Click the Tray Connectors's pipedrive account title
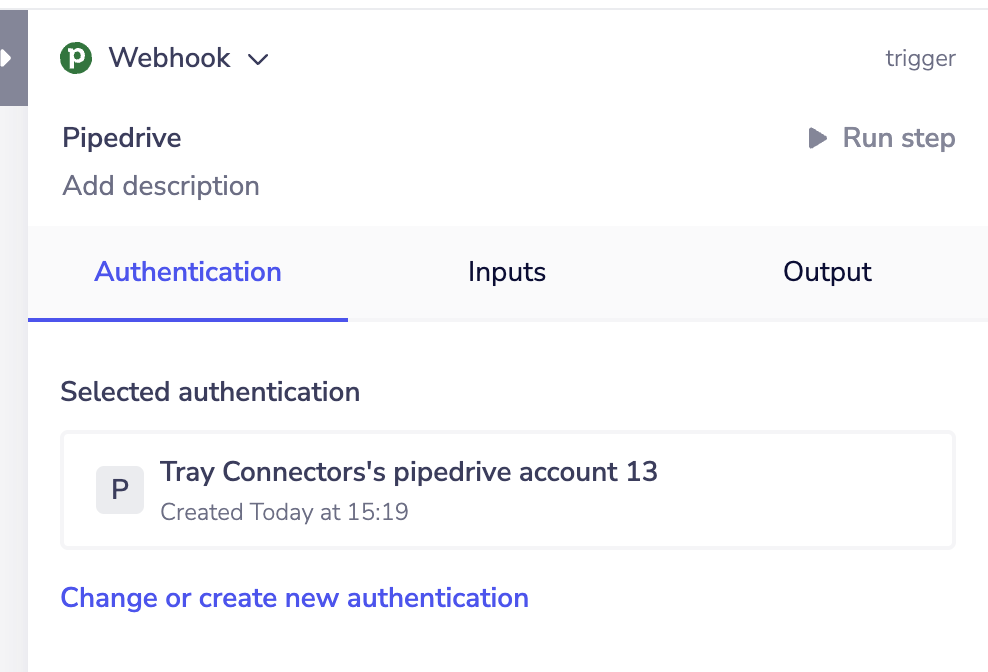988x672 pixels. pos(408,471)
